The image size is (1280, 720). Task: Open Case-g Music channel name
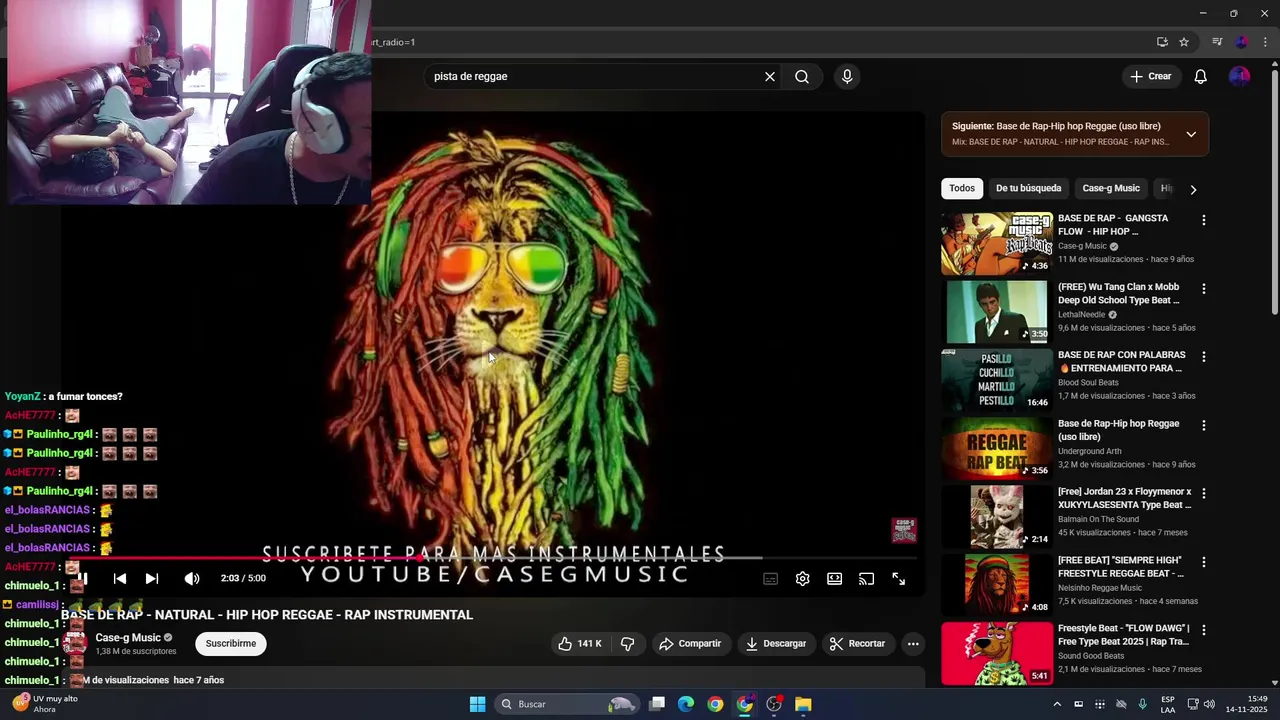point(128,638)
